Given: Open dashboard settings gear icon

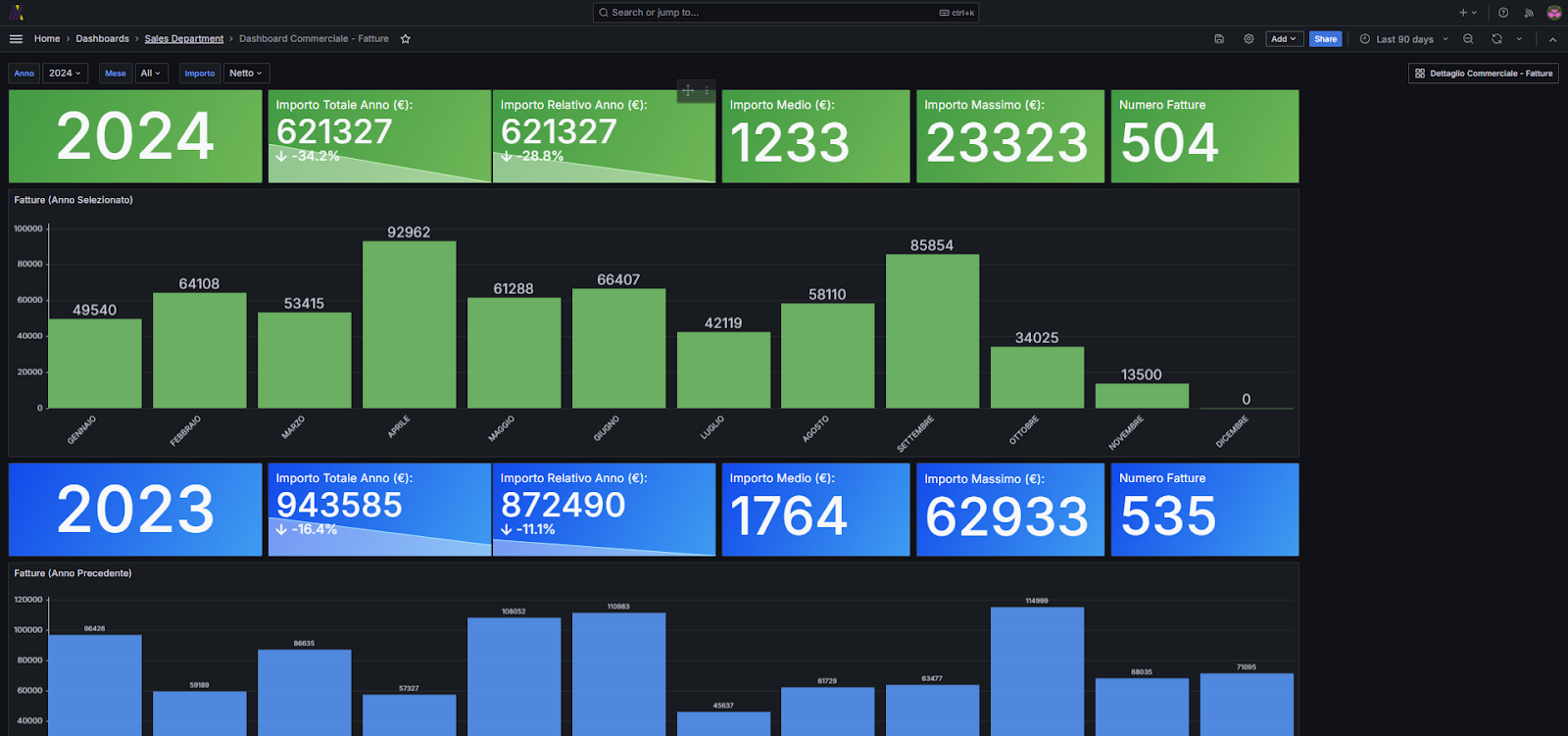Looking at the screenshot, I should 1249,39.
